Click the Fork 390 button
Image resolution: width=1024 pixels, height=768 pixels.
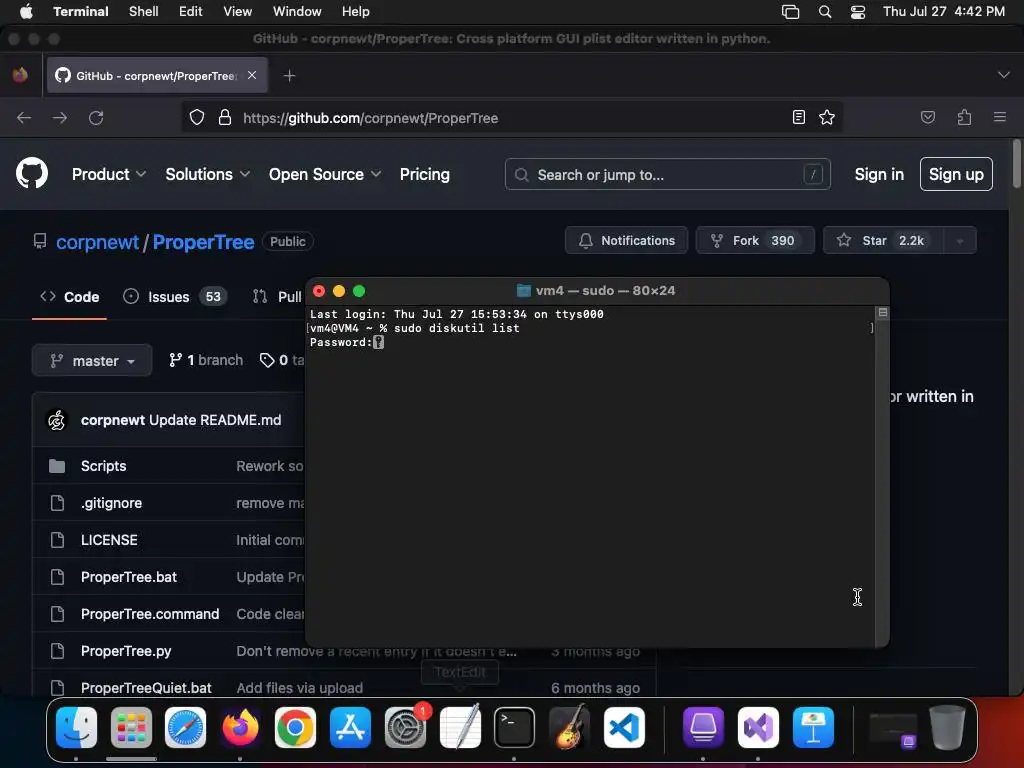coord(755,240)
